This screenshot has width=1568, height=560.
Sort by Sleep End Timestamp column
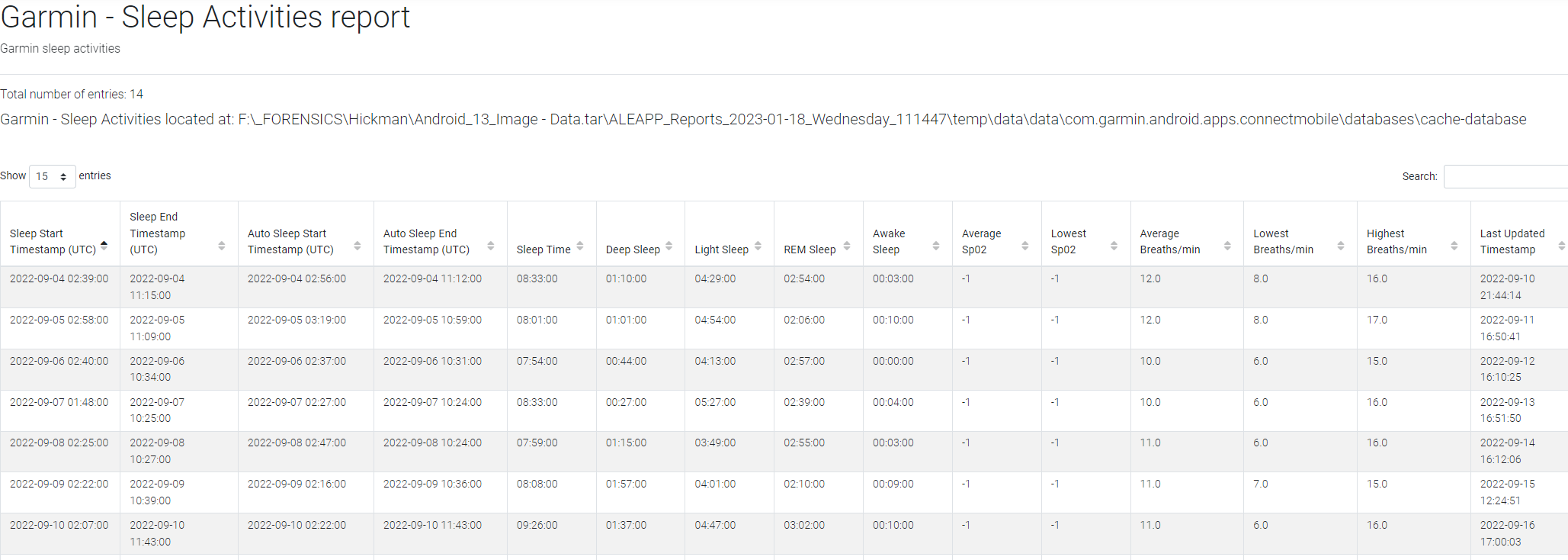pos(178,233)
